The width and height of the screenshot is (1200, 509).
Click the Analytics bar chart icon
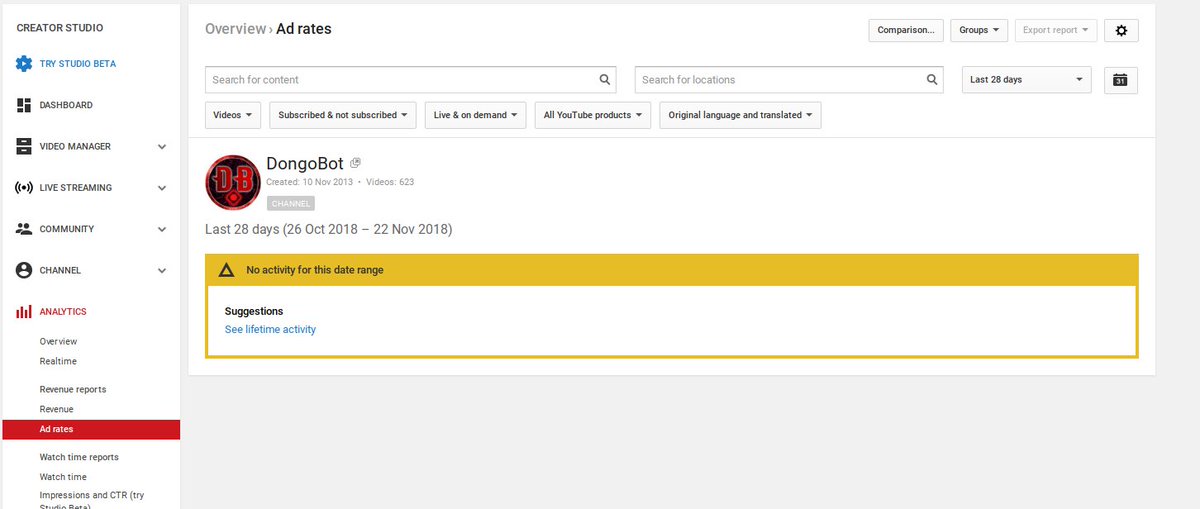[x=24, y=312]
